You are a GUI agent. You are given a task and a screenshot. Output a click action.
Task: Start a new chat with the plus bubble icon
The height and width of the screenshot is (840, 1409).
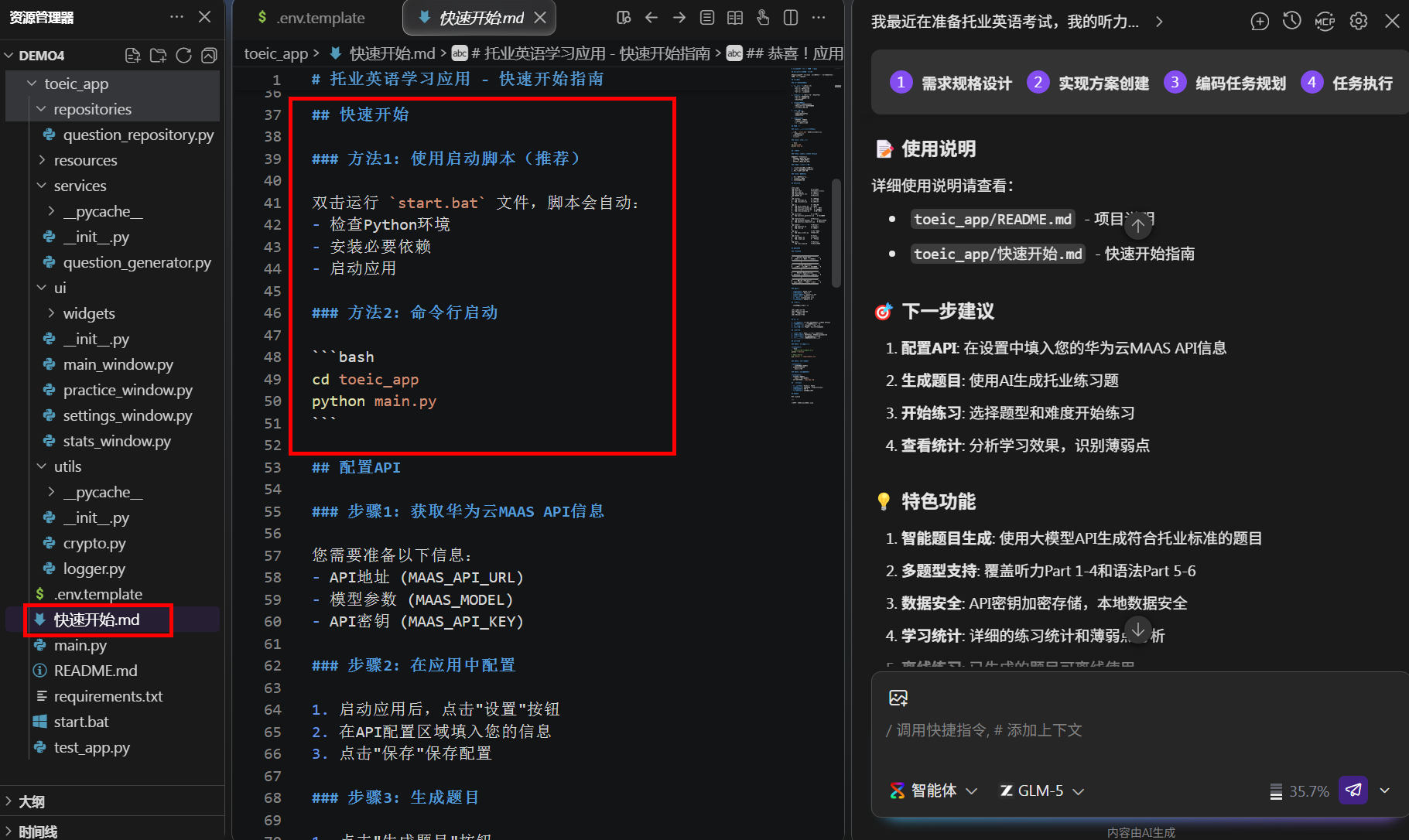pos(1260,22)
